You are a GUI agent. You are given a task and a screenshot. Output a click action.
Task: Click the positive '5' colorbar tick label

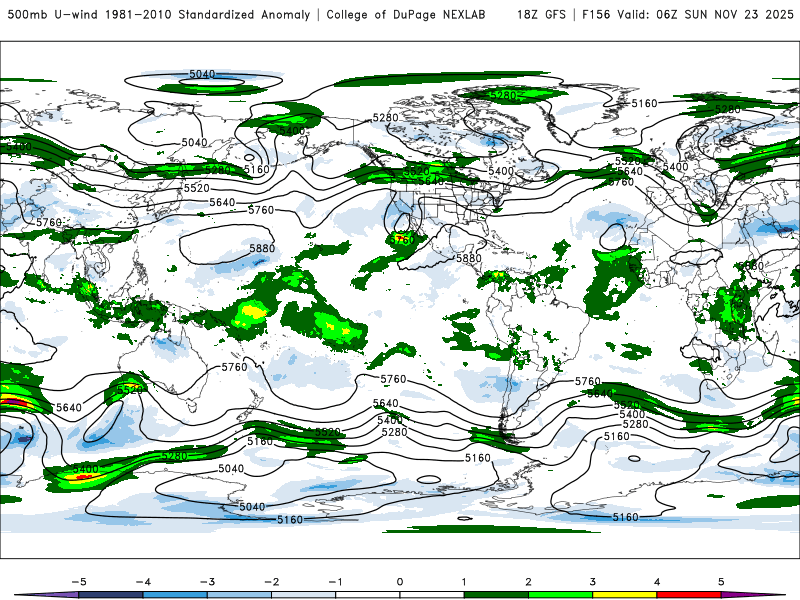[x=721, y=582]
